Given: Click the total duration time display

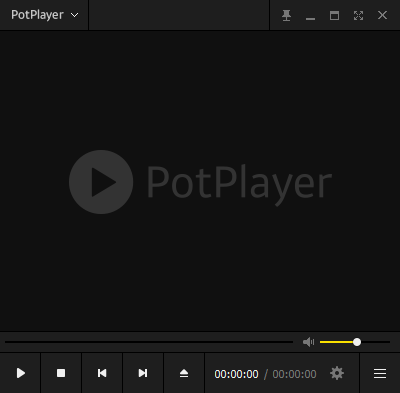Looking at the screenshot, I should [294, 374].
